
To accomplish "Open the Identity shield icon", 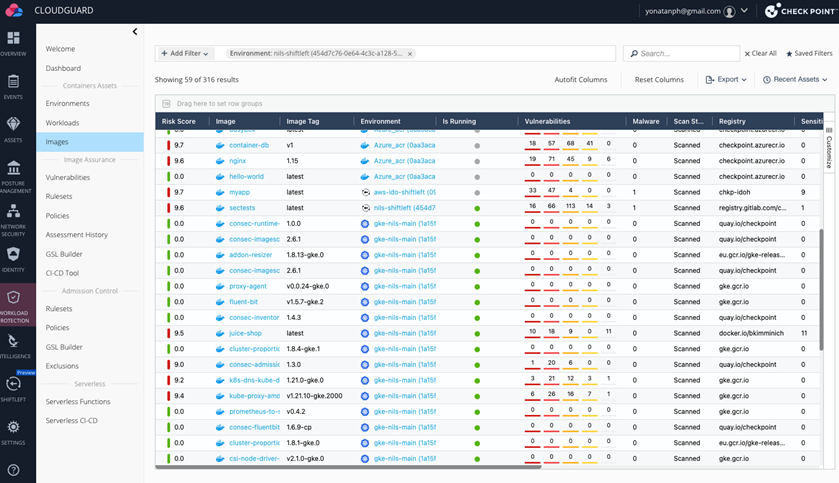I will tap(13, 254).
